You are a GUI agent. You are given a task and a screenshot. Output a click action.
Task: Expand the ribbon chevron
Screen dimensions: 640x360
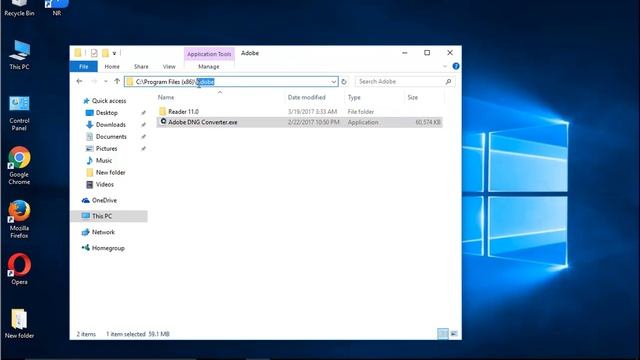pyautogui.click(x=445, y=66)
